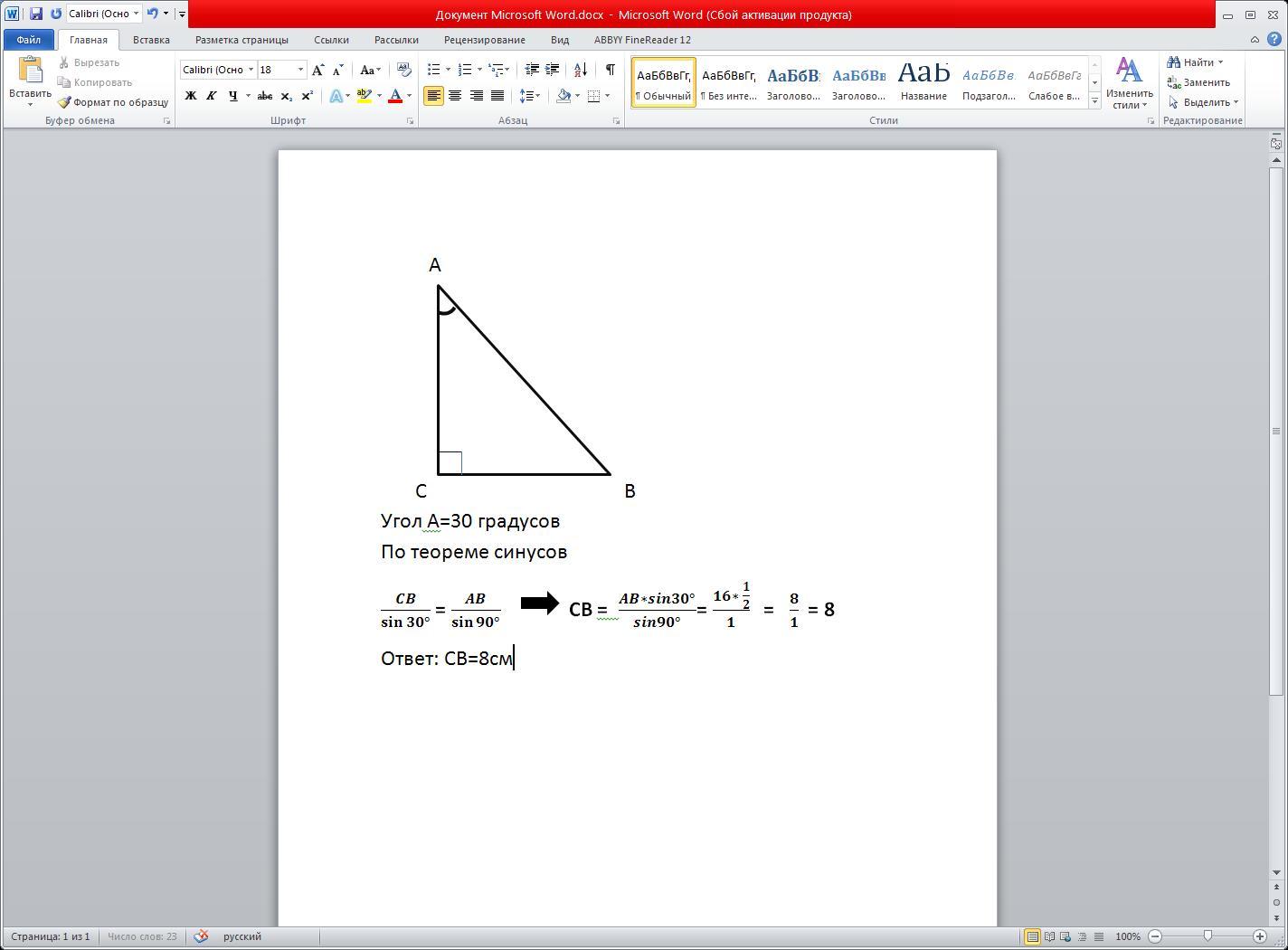Switch to the Разметка страницы tab

coord(241,40)
